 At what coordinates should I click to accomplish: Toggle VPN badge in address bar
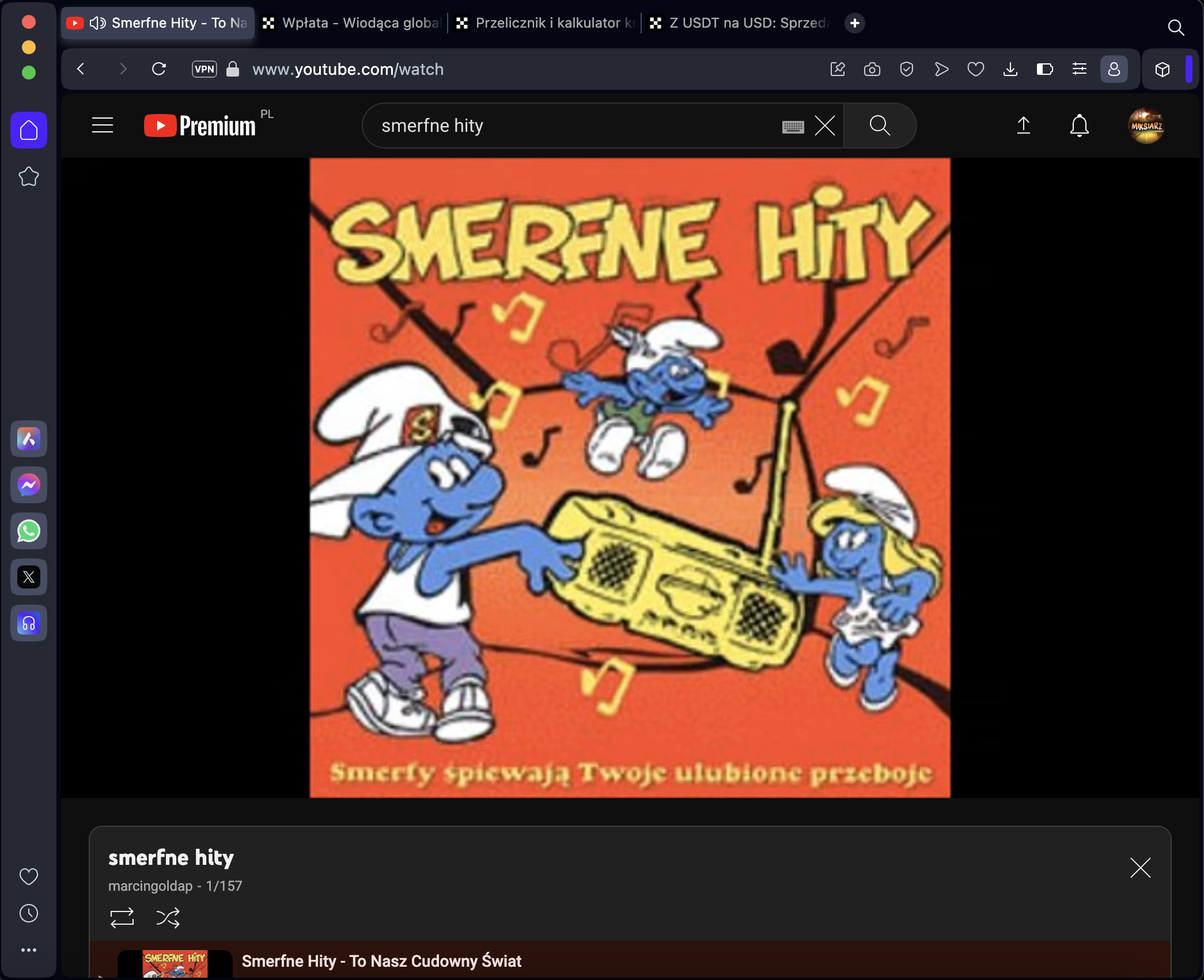point(204,69)
